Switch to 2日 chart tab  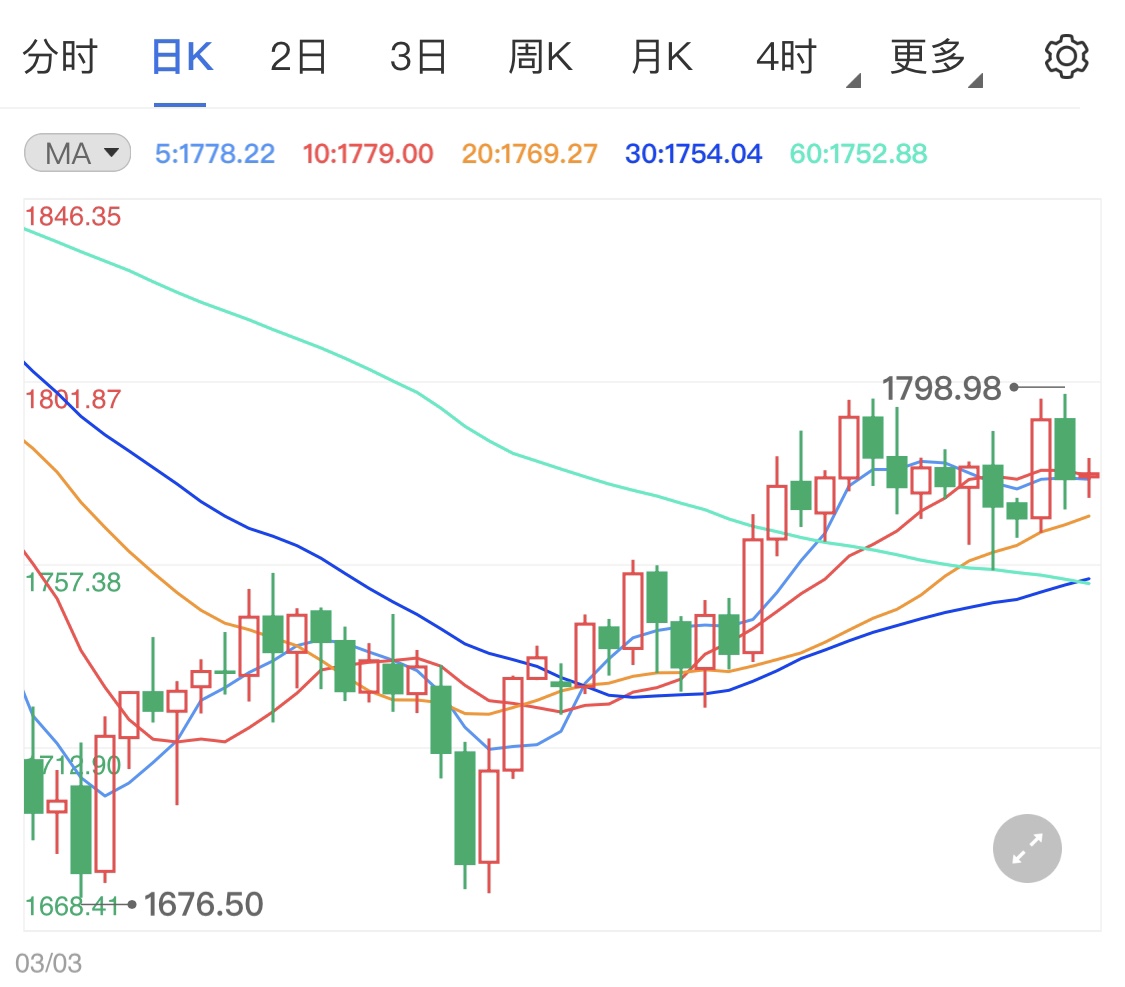(x=298, y=57)
